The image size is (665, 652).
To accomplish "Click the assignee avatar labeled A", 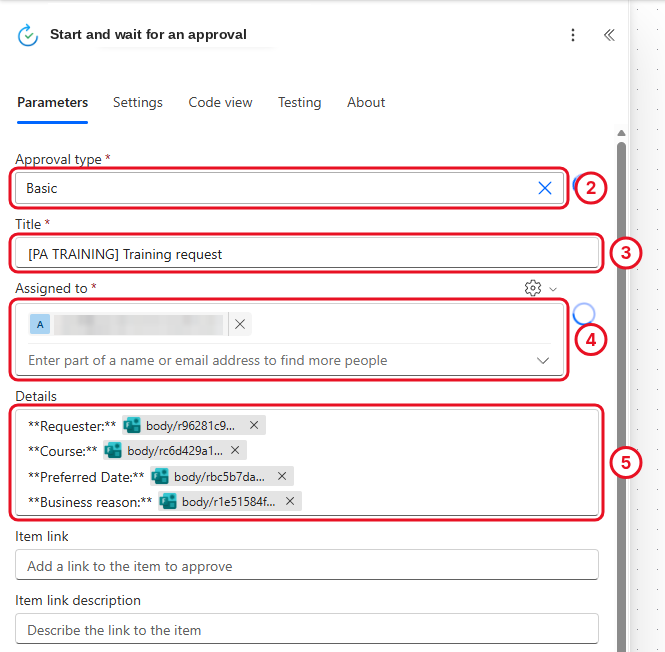I will (x=40, y=325).
